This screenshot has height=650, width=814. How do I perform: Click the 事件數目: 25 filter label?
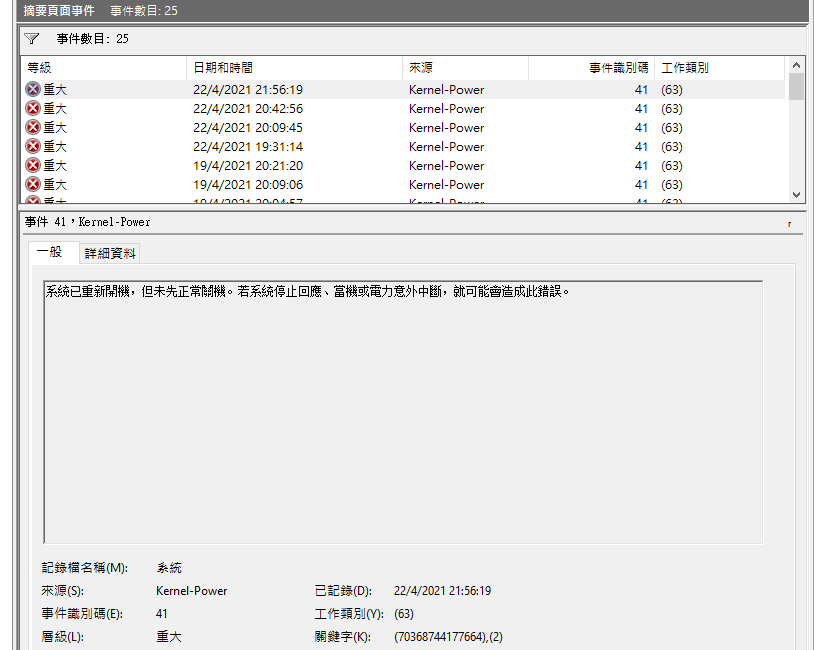tap(92, 39)
